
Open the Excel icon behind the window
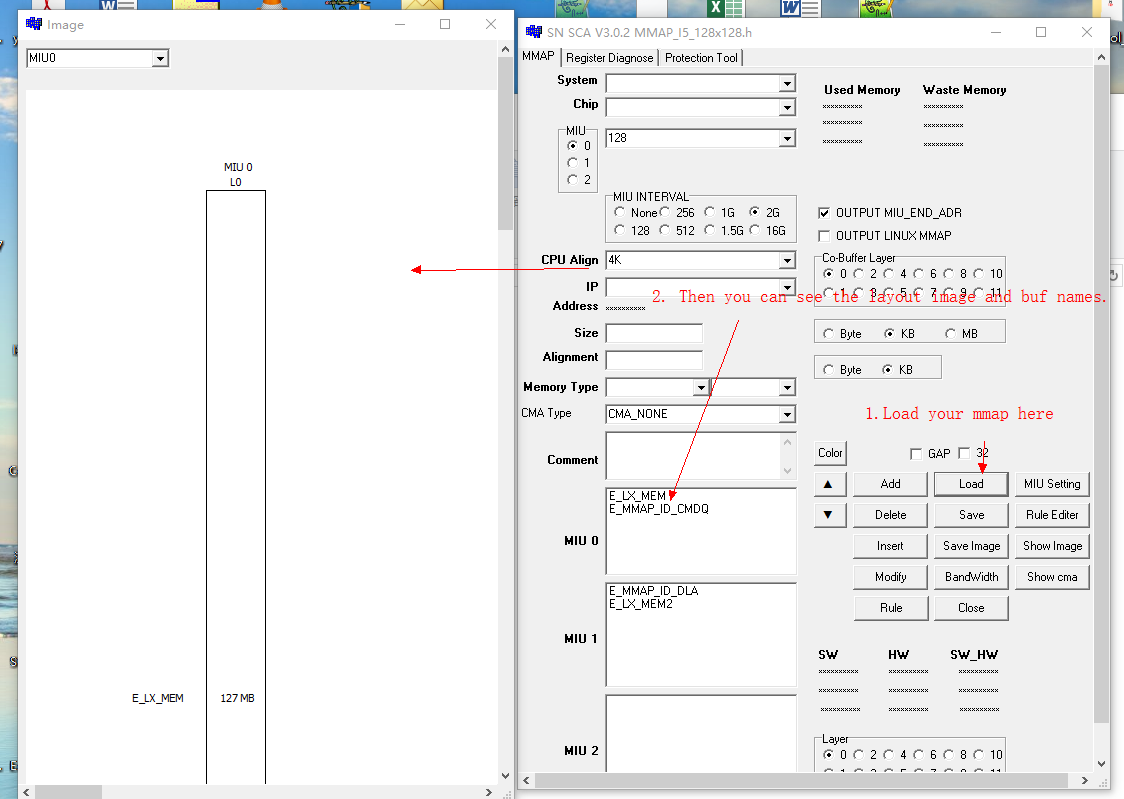(x=717, y=9)
